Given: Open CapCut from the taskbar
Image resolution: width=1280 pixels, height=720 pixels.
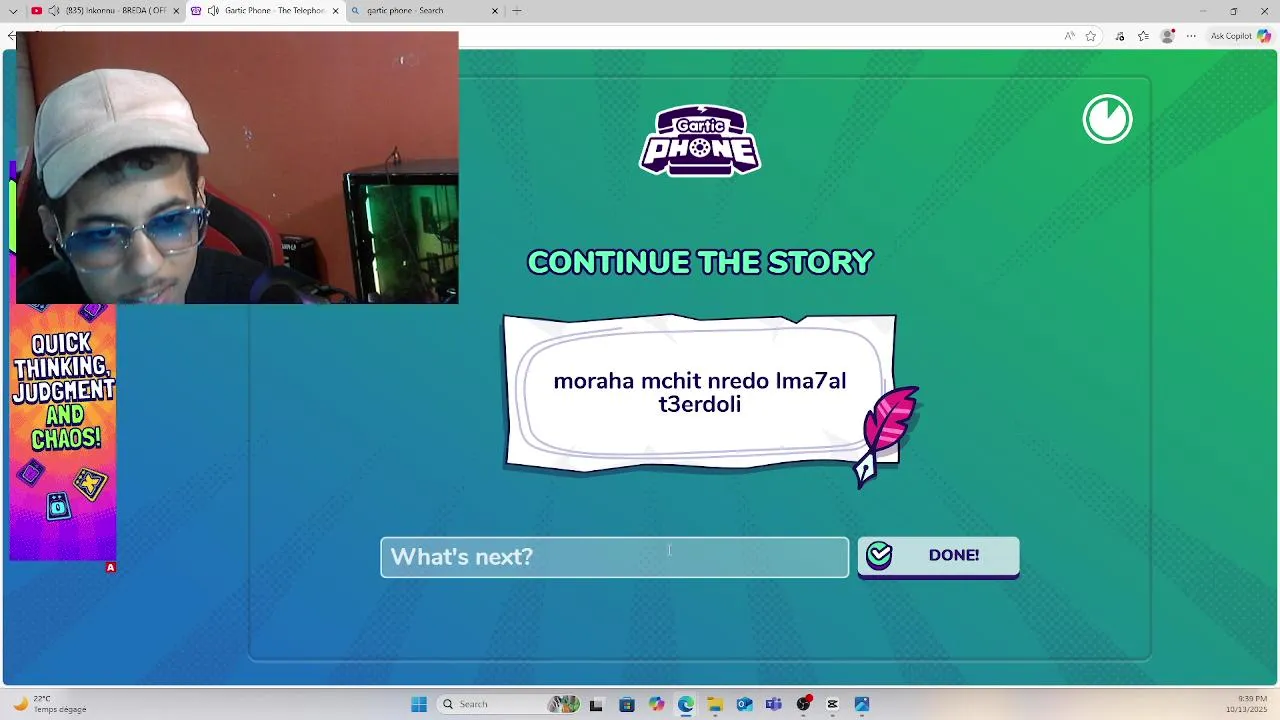Looking at the screenshot, I should coord(832,704).
